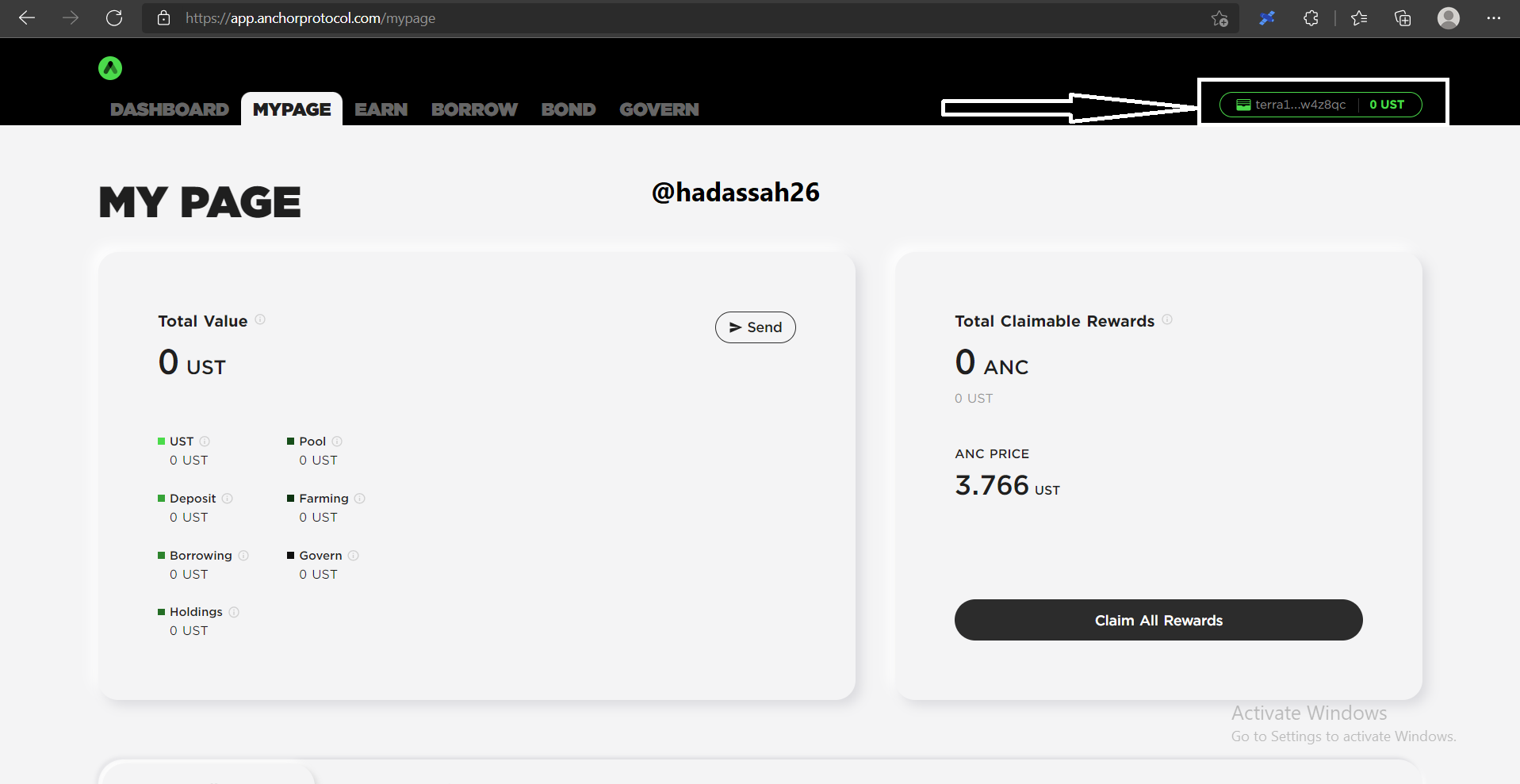Click info icon beside Total Claimable Rewards
The width and height of the screenshot is (1520, 784).
pos(1167,319)
